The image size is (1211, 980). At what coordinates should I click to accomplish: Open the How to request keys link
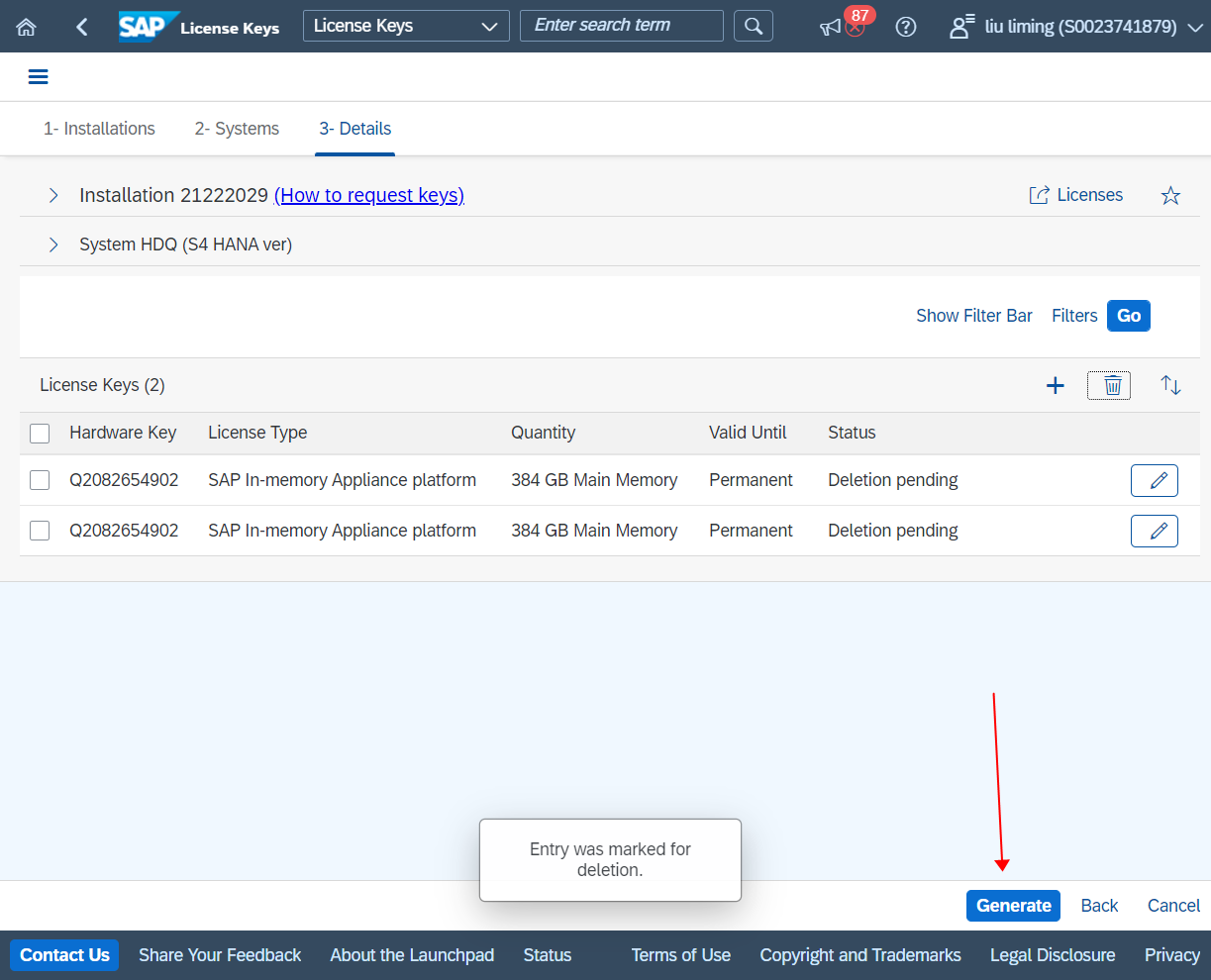click(369, 195)
